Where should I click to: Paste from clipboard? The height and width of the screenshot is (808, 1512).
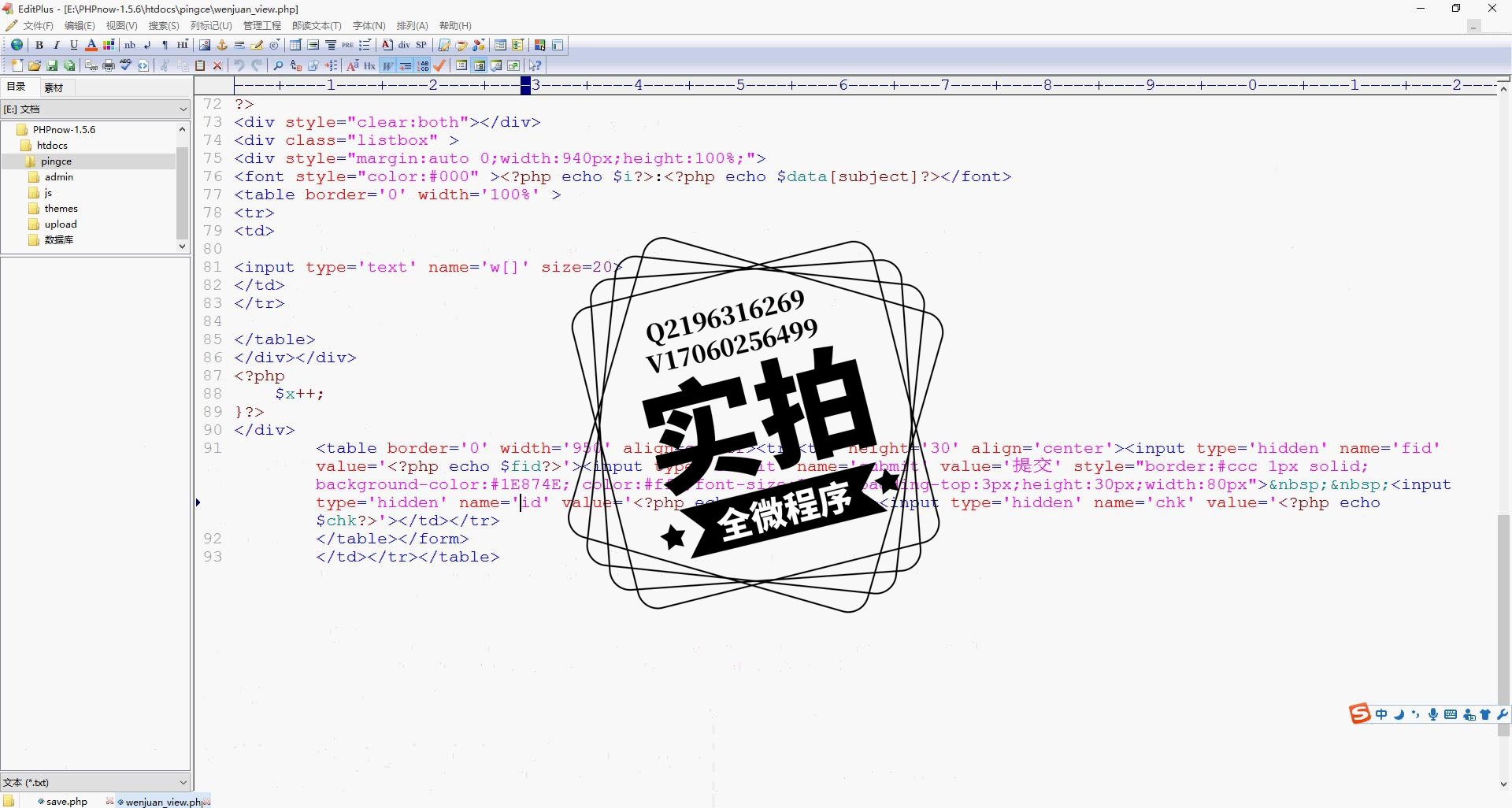click(200, 65)
